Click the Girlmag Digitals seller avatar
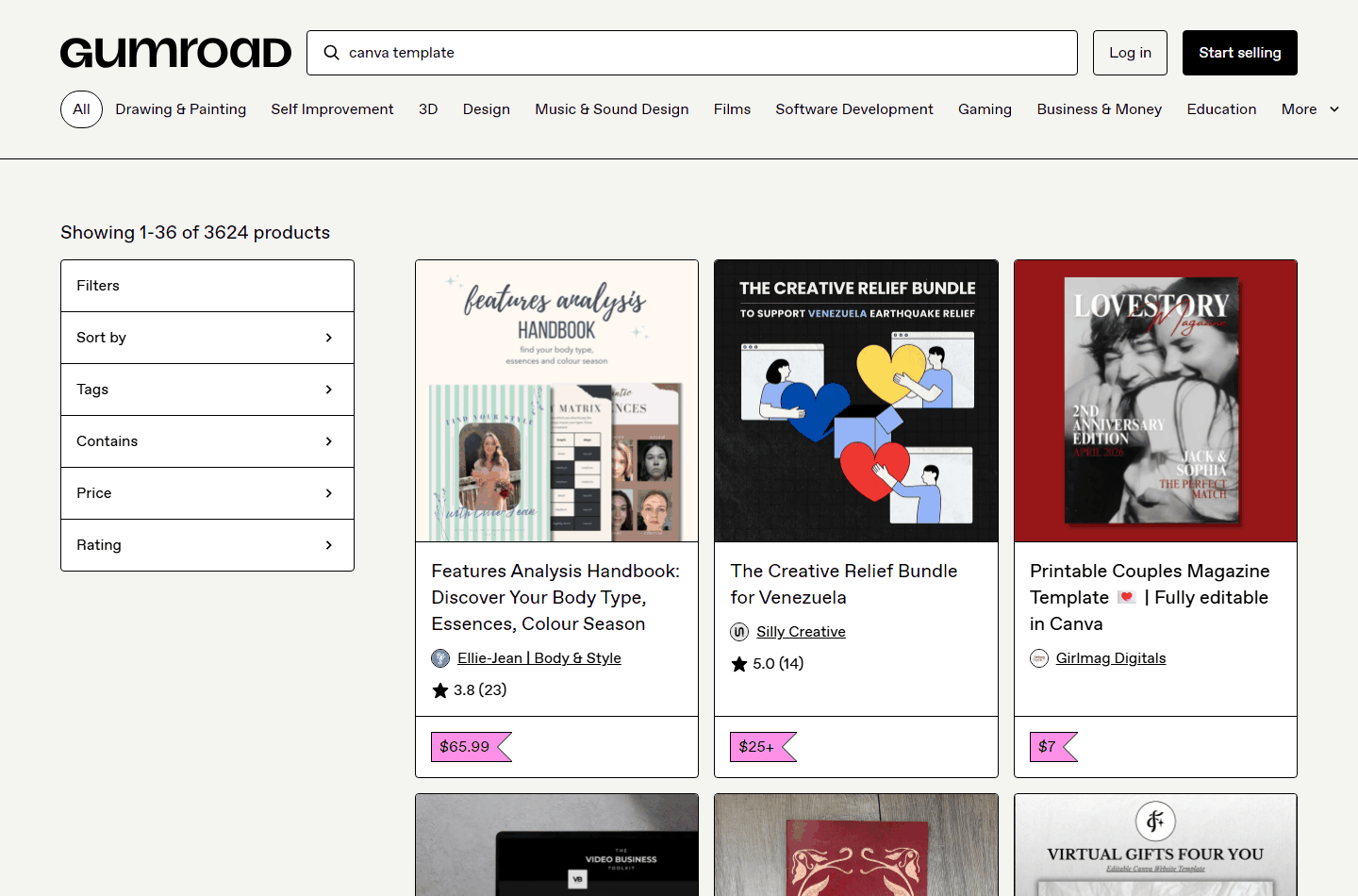This screenshot has height=896, width=1358. click(1039, 658)
